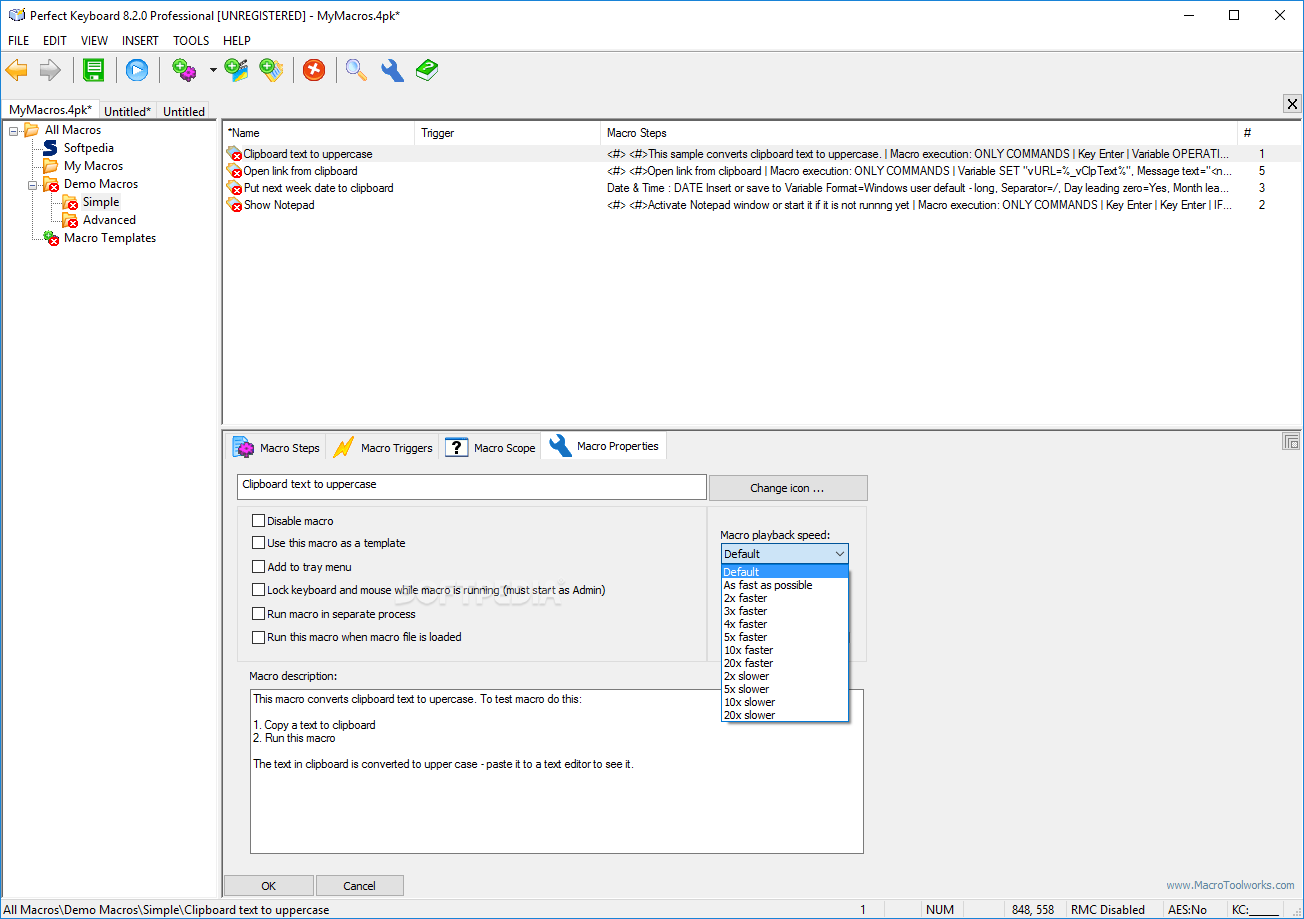Check Run this macro when file loaded
The height and width of the screenshot is (919, 1304).
(259, 637)
